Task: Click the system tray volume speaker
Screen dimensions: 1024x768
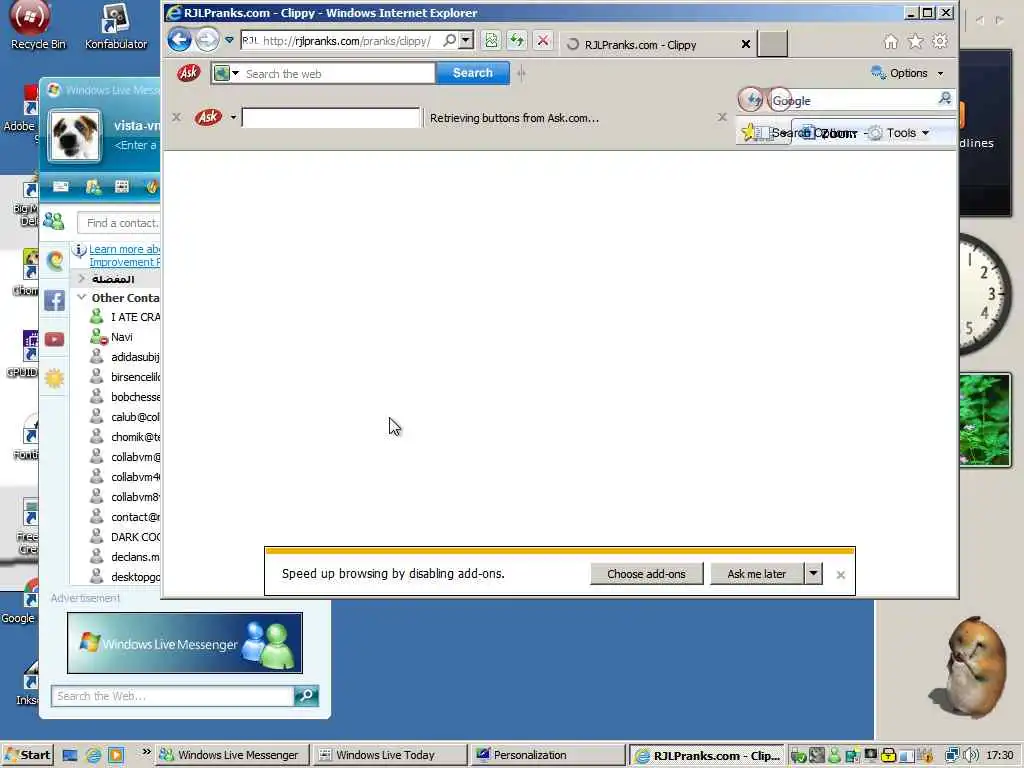Action: pos(970,756)
